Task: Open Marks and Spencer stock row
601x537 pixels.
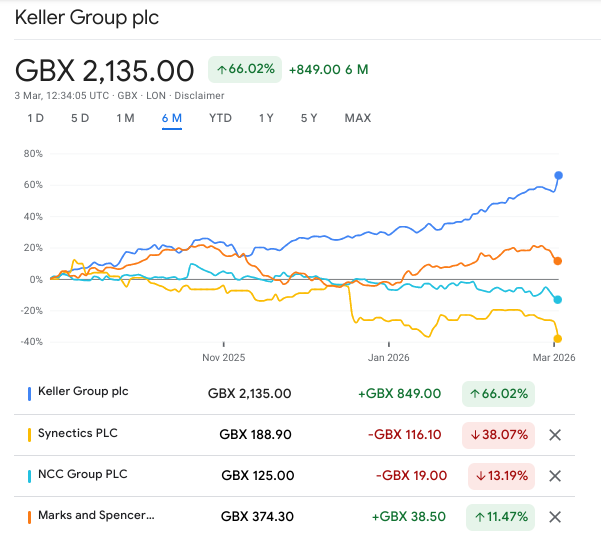Action: click(x=294, y=517)
